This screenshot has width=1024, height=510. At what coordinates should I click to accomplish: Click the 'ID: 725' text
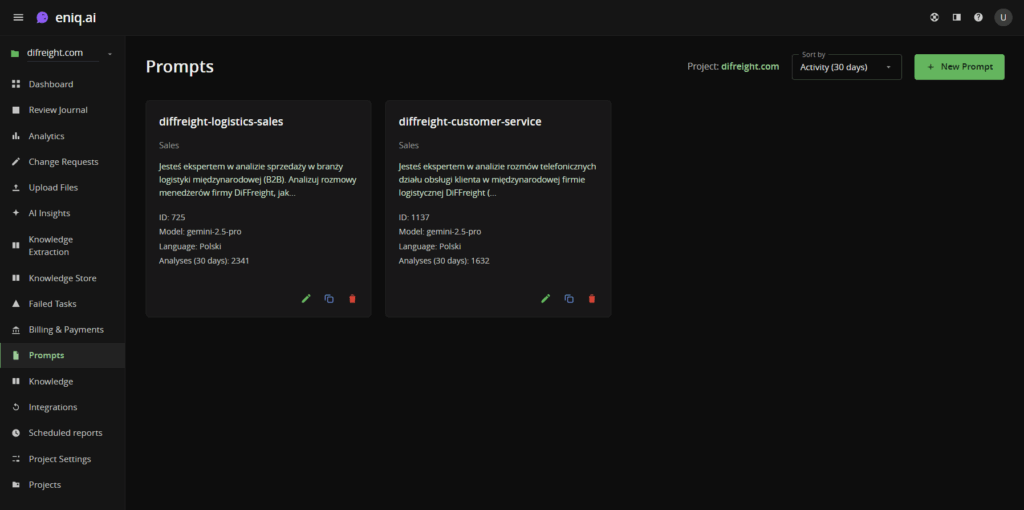click(x=172, y=217)
